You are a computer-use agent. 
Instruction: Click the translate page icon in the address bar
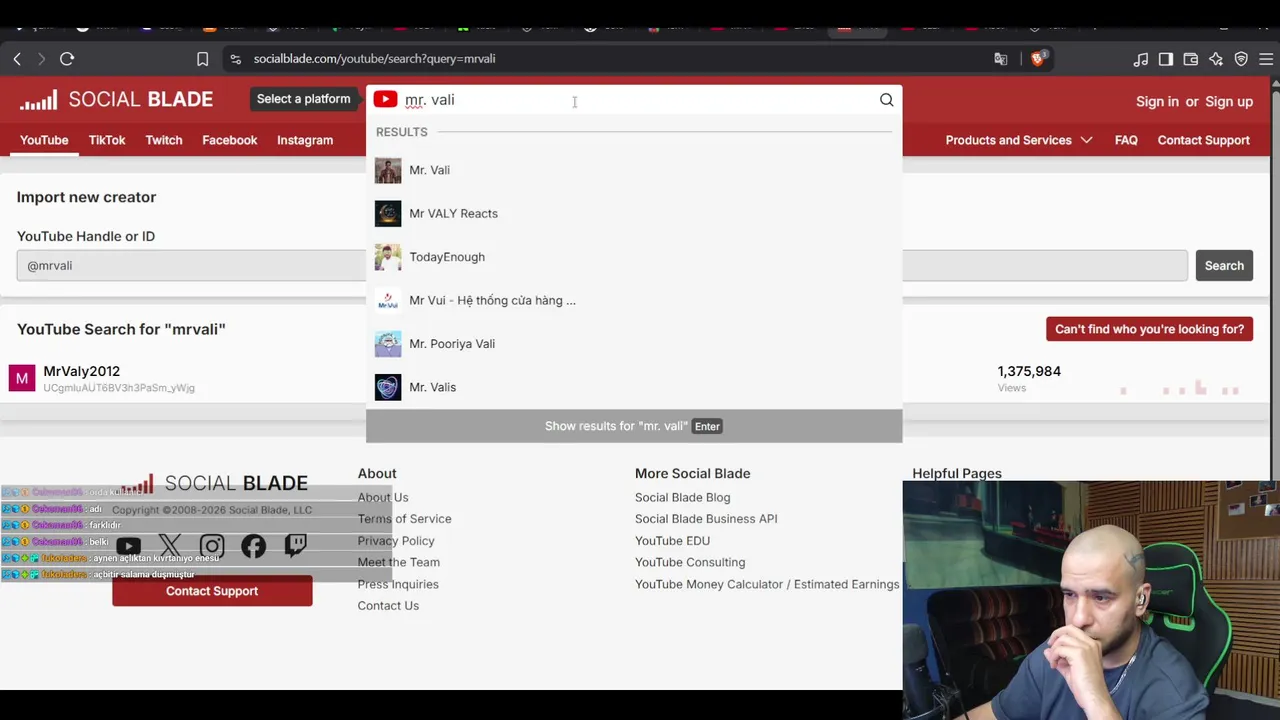coord(1001,59)
